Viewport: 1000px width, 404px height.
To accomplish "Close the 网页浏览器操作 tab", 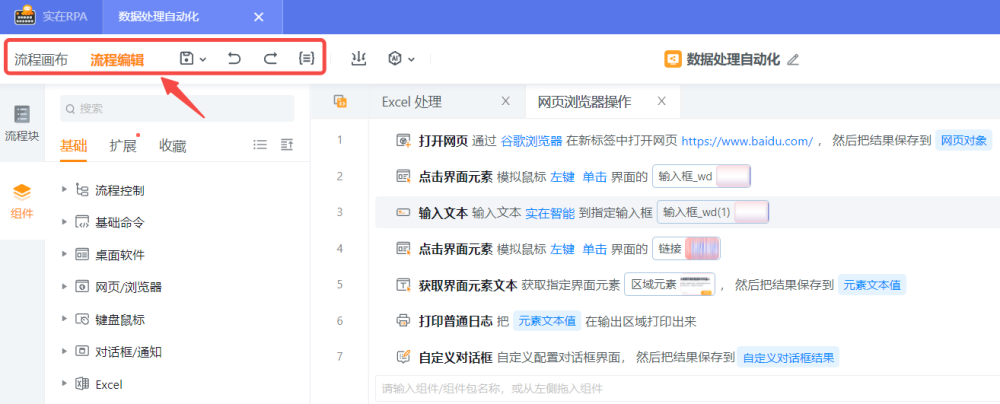I will click(x=660, y=101).
